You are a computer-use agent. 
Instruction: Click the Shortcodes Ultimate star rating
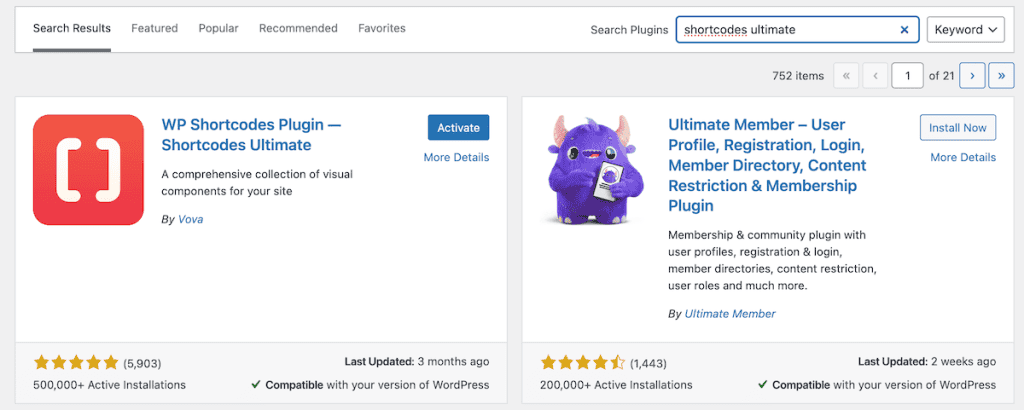(76, 363)
